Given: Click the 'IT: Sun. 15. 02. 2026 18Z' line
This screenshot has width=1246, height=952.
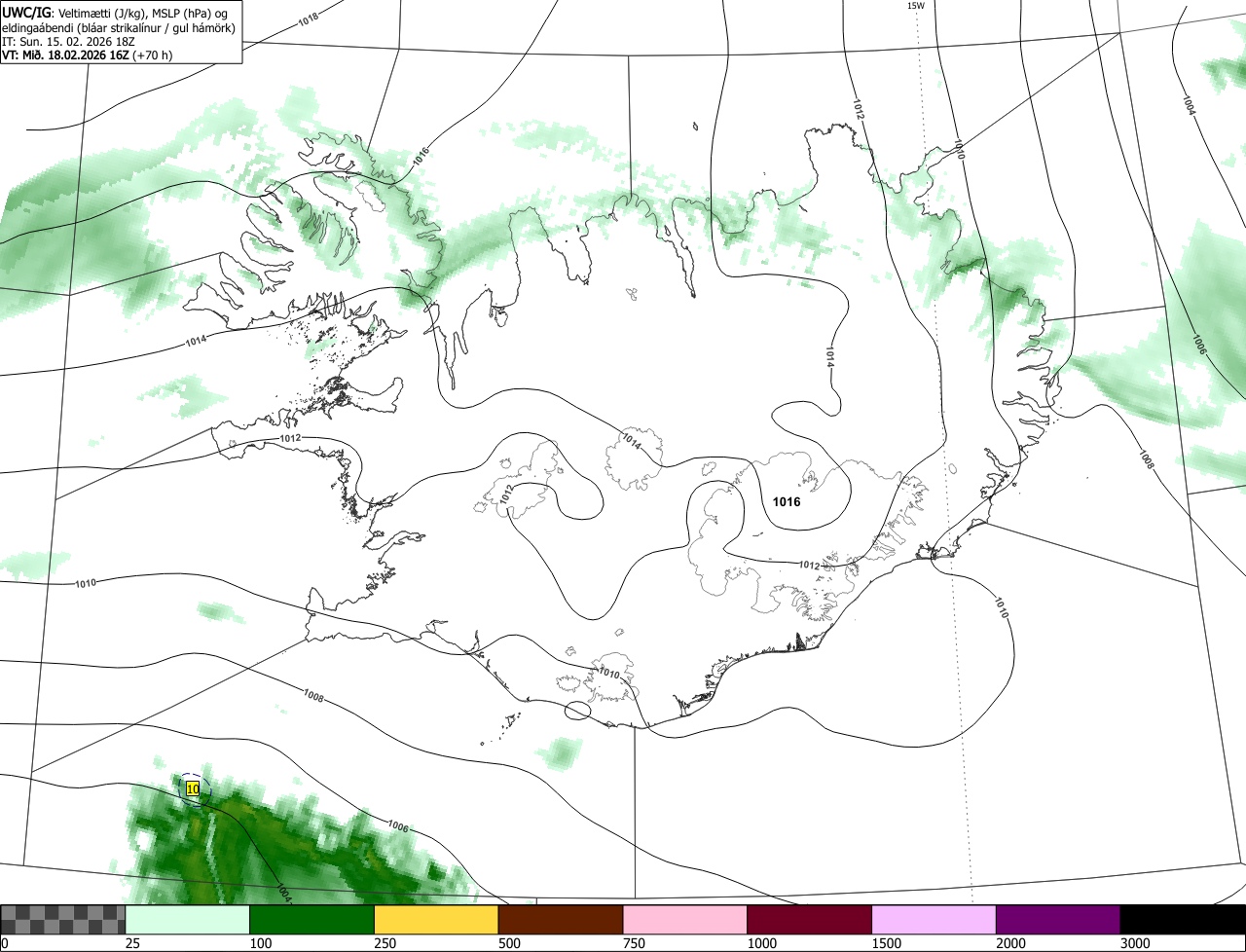Looking at the screenshot, I should click(x=67, y=42).
